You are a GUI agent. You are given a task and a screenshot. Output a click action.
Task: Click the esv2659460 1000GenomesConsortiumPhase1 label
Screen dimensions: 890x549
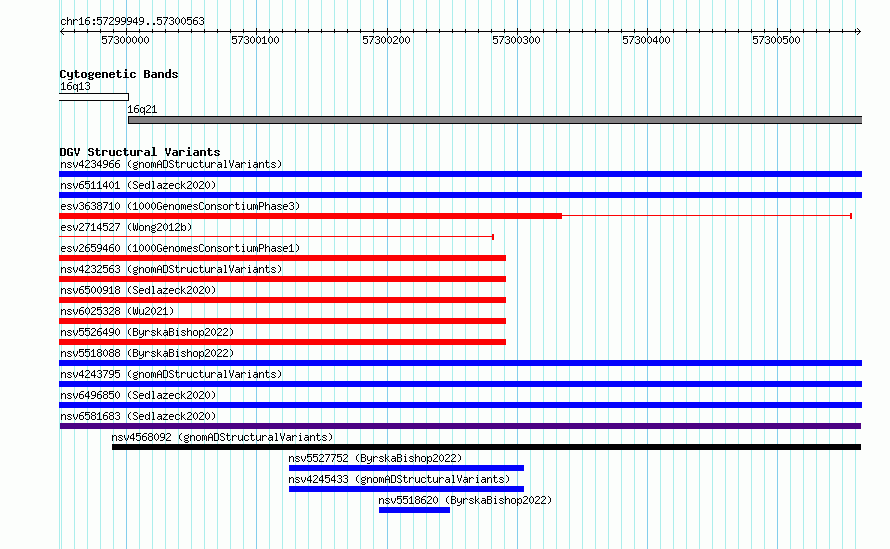[x=180, y=248]
